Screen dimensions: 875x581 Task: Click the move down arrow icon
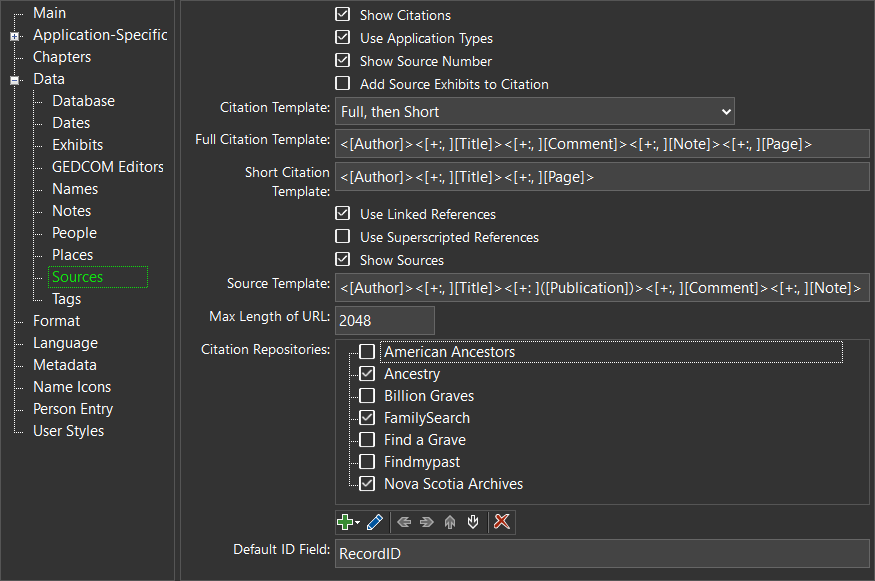click(473, 522)
